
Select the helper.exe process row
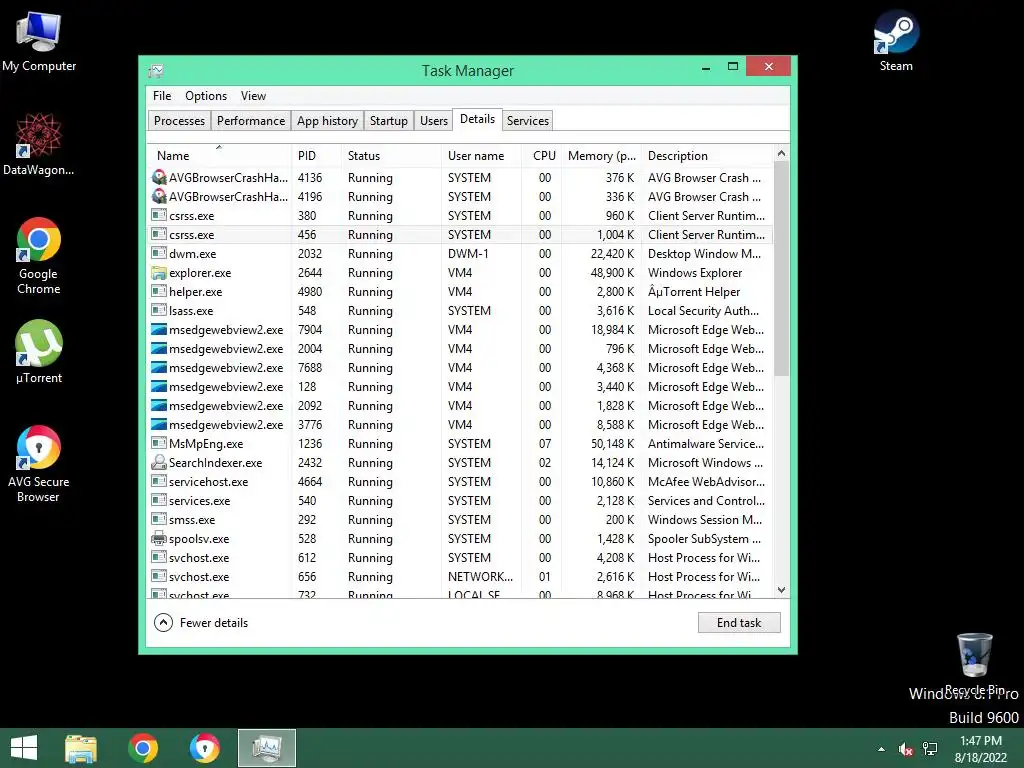[x=460, y=291]
